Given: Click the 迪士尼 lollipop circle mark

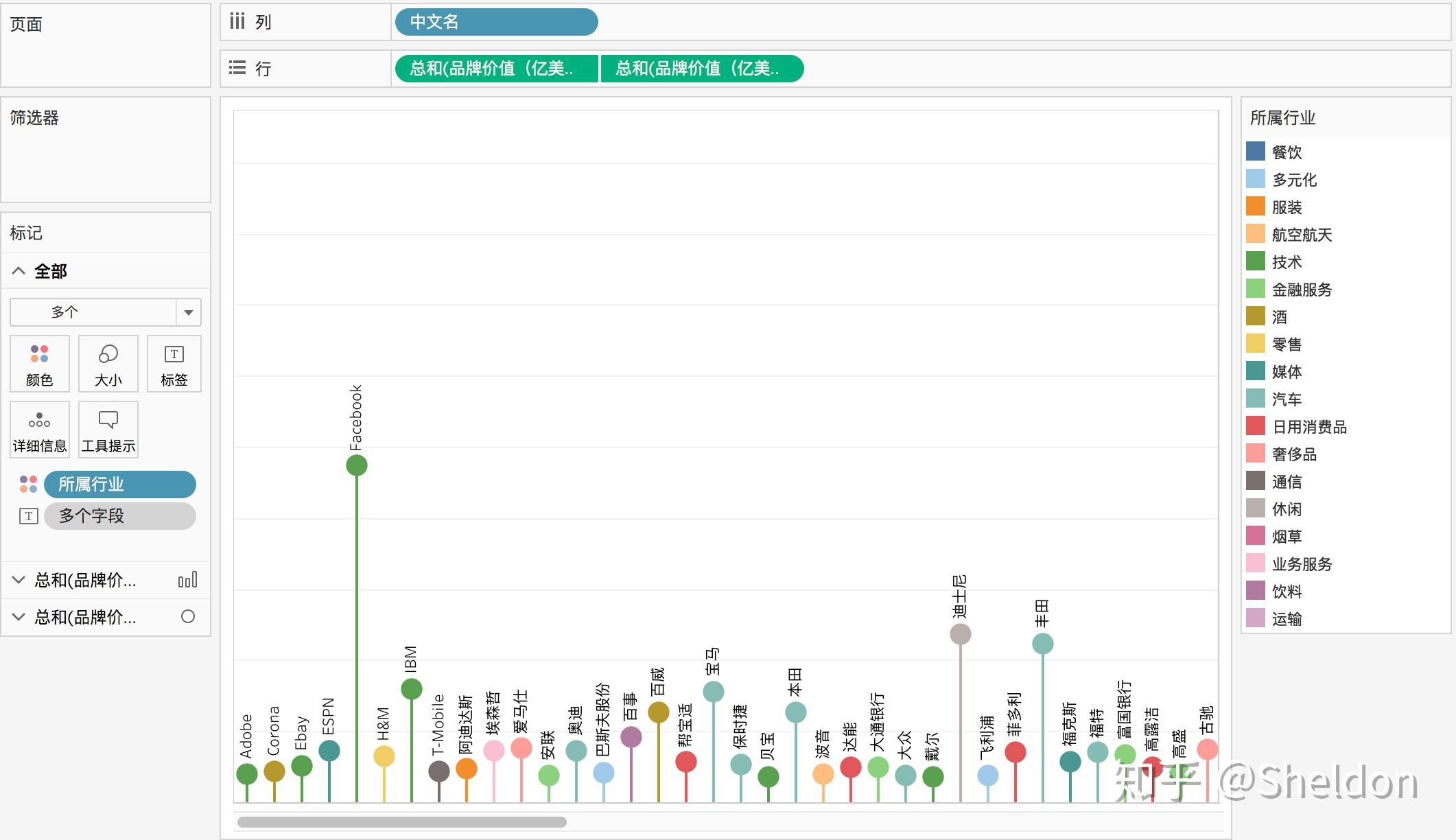Looking at the screenshot, I should pyautogui.click(x=961, y=634).
